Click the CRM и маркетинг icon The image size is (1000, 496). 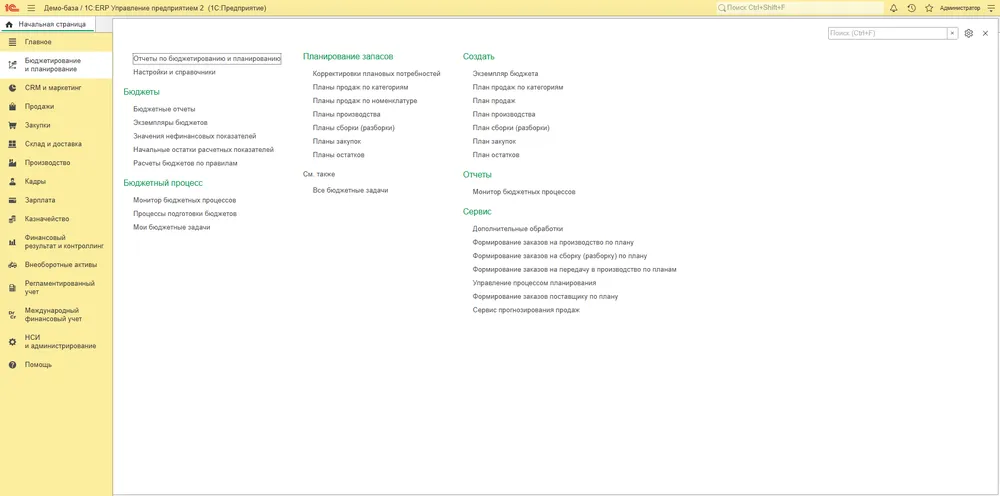tap(12, 88)
